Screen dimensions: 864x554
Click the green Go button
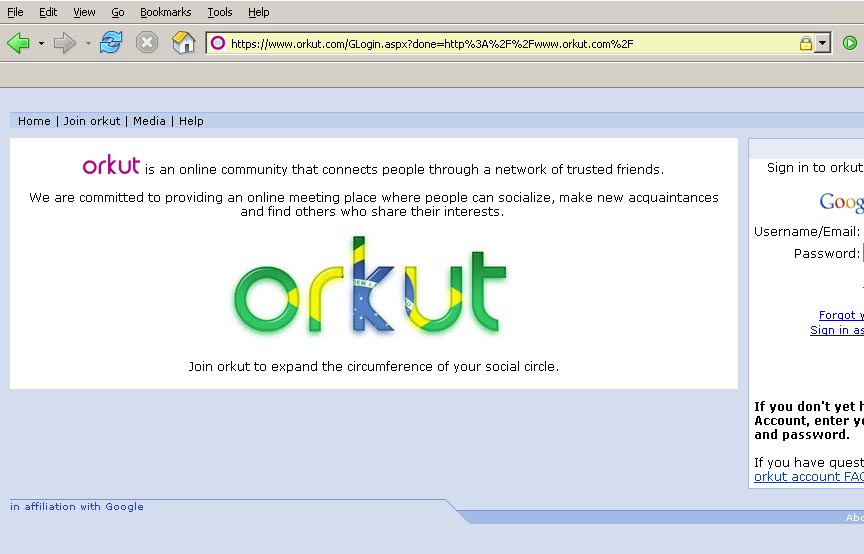click(850, 43)
